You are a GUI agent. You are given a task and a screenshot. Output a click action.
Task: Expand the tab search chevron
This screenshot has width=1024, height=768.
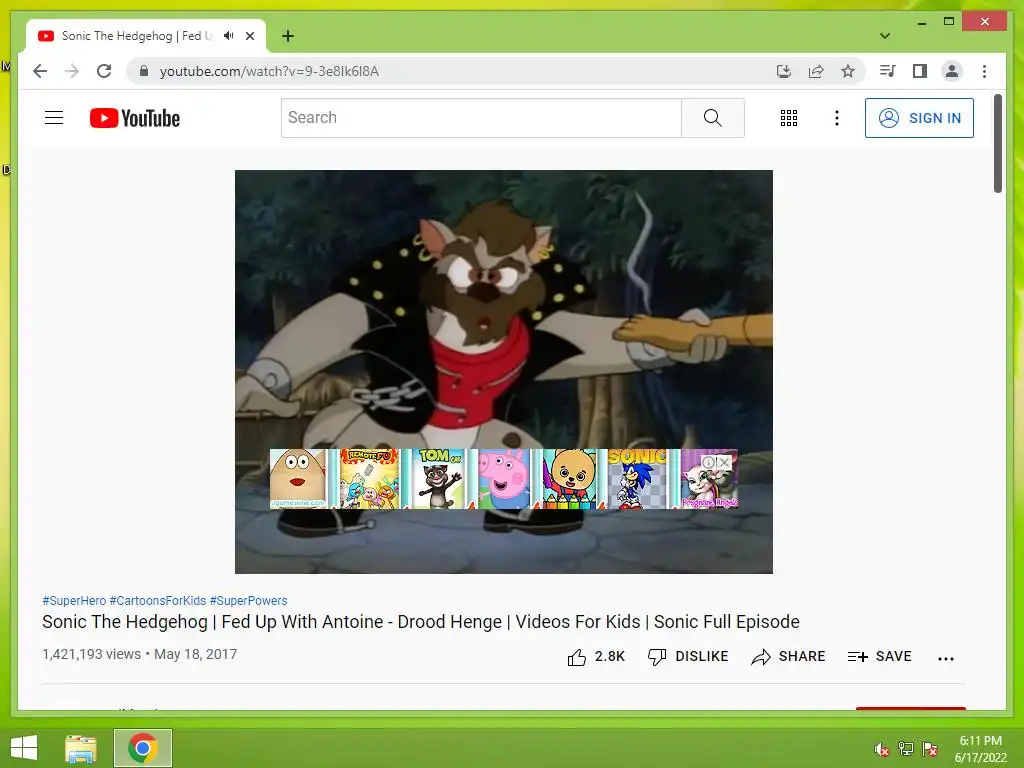[885, 35]
